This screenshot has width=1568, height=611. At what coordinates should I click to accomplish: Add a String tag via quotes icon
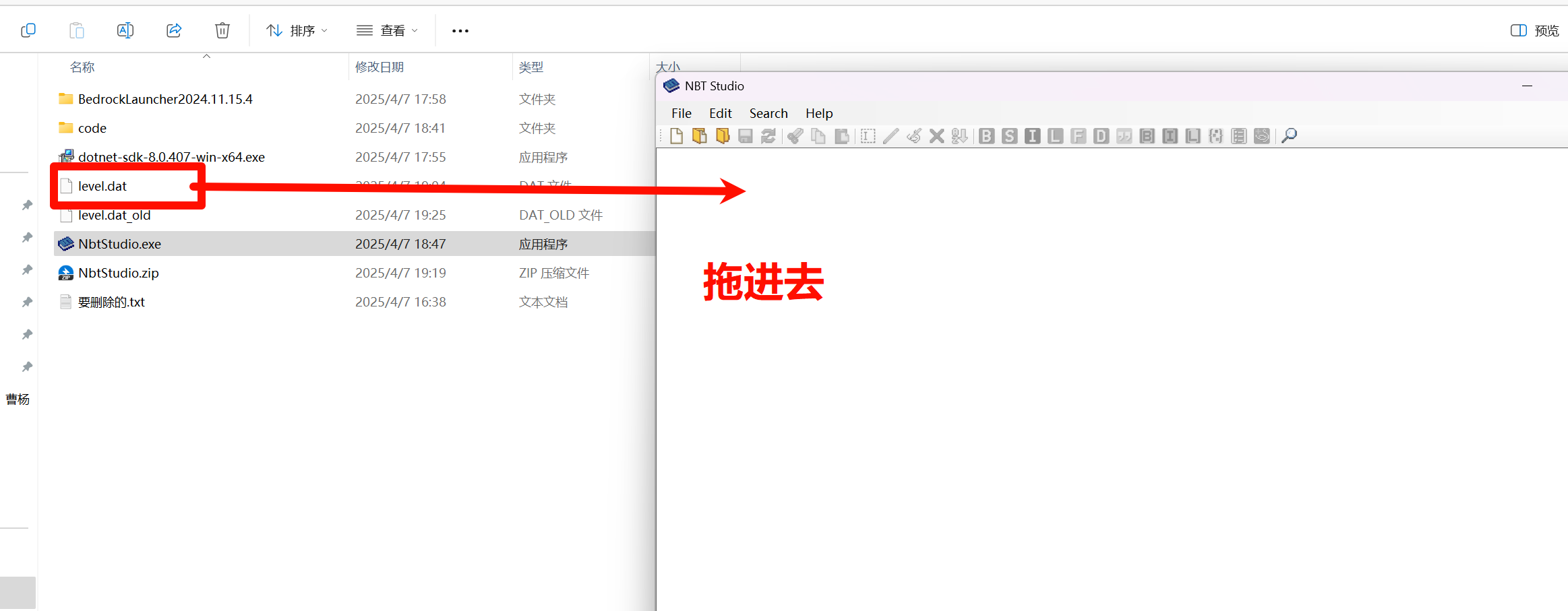click(x=1124, y=136)
